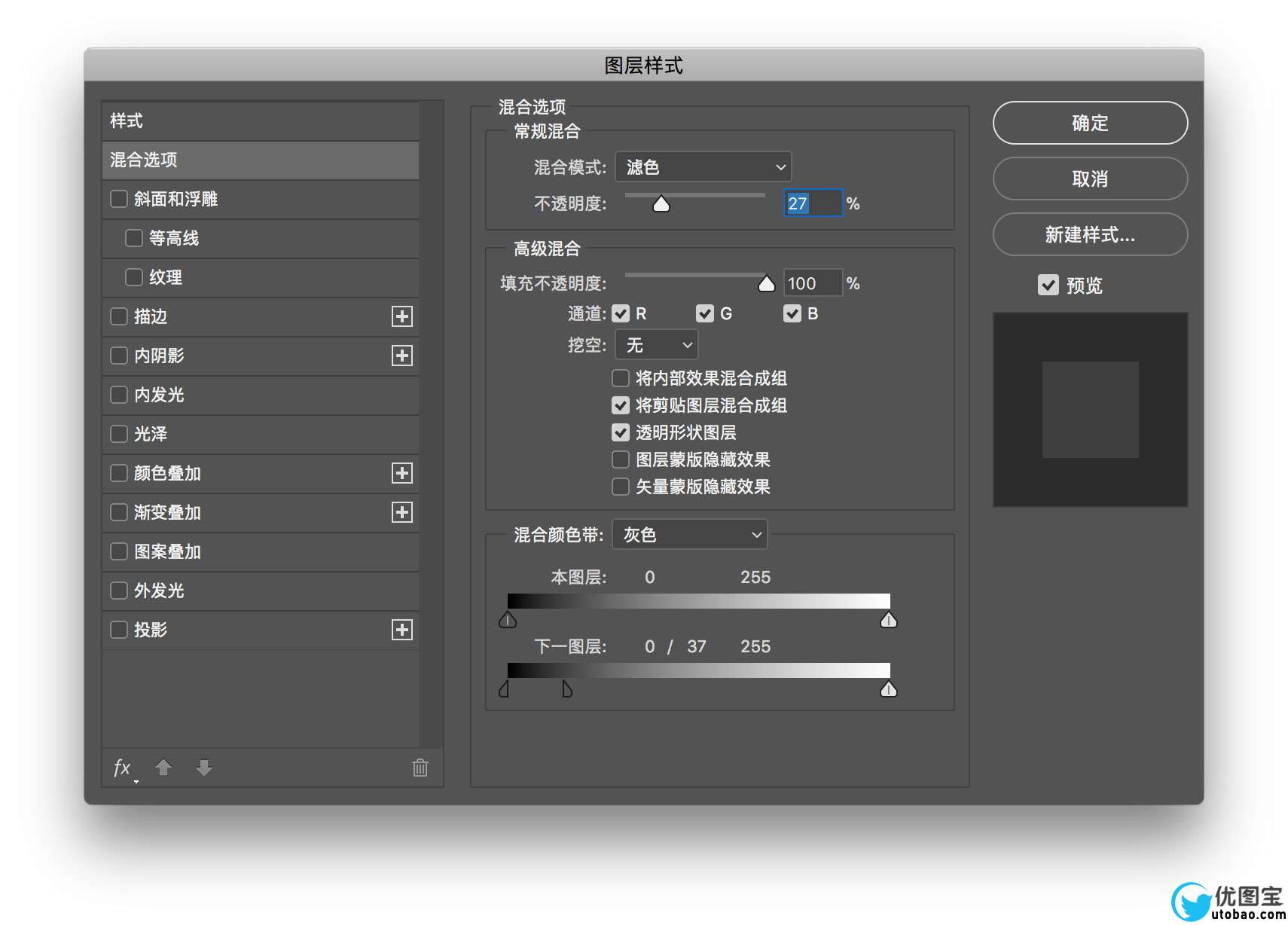
Task: Add another 内阴影 effect with plus icon
Action: pyautogui.click(x=402, y=356)
